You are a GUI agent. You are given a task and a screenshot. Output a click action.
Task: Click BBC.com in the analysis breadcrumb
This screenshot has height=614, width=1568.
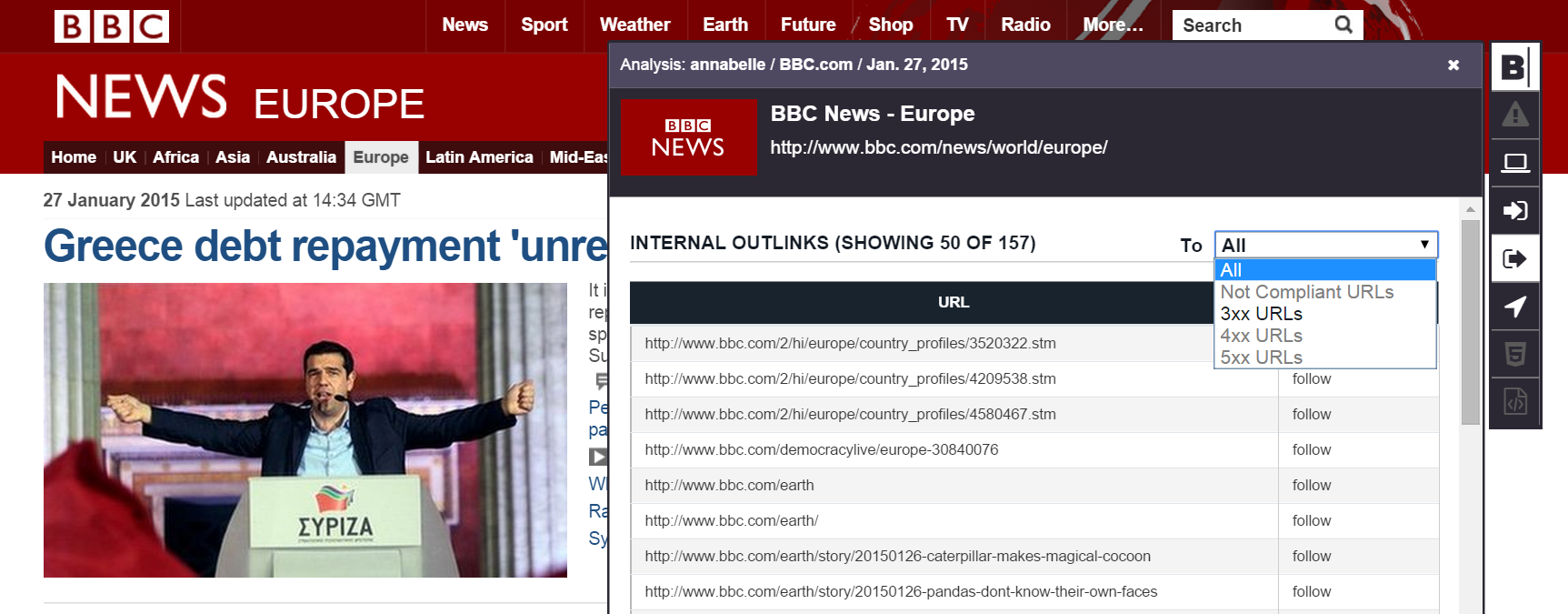pos(815,65)
